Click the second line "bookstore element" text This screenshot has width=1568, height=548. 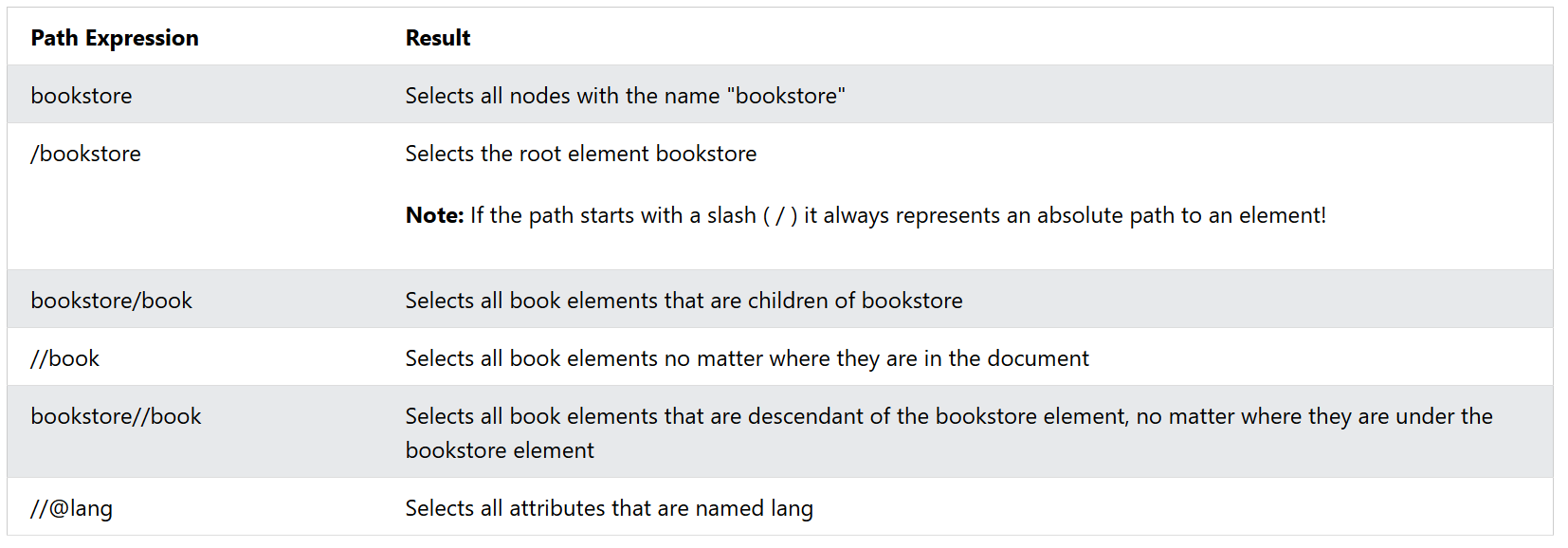click(x=500, y=450)
